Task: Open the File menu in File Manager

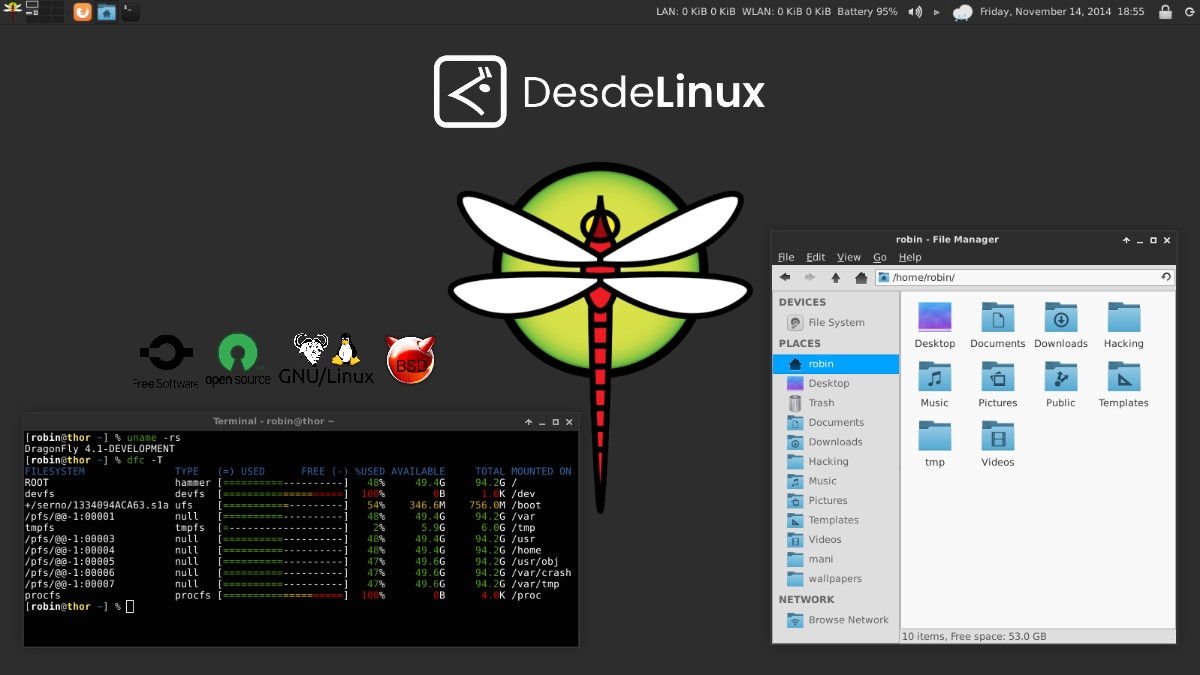Action: 786,257
